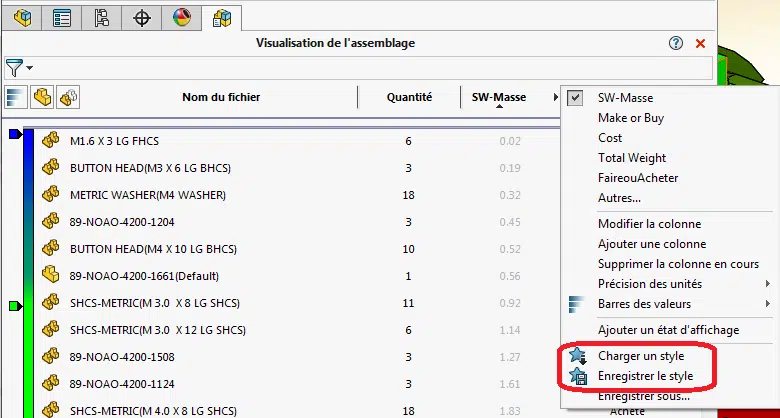Click icon of 89-NOAO-4200-1508
The height and width of the screenshot is (418, 780).
coord(50,356)
